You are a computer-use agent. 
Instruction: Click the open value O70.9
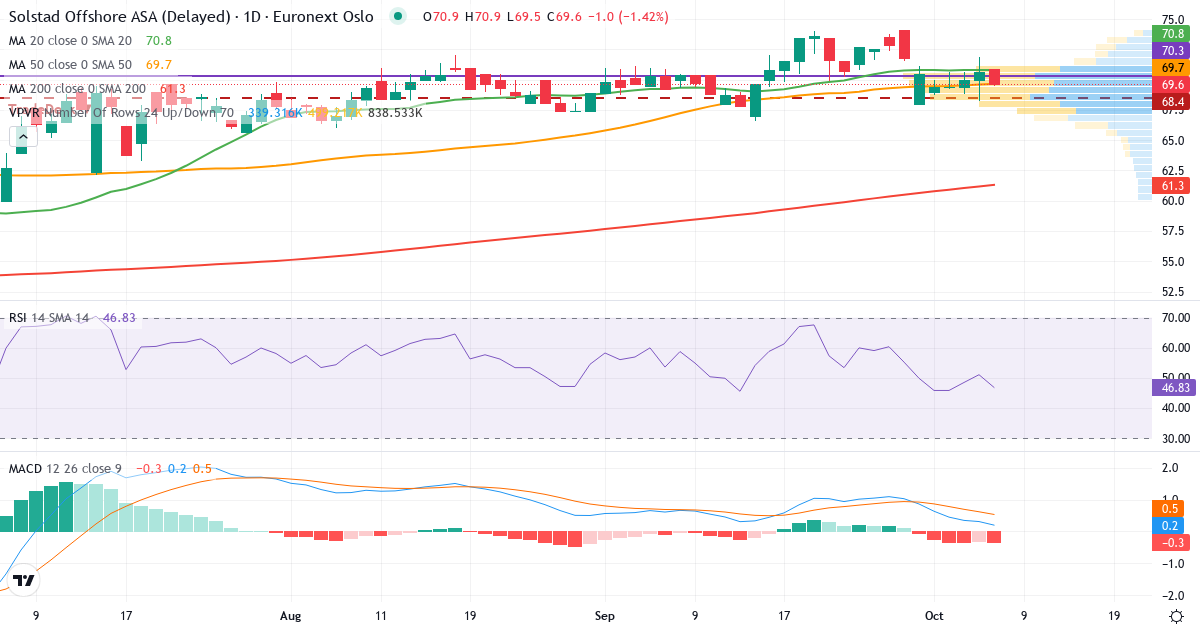(442, 17)
